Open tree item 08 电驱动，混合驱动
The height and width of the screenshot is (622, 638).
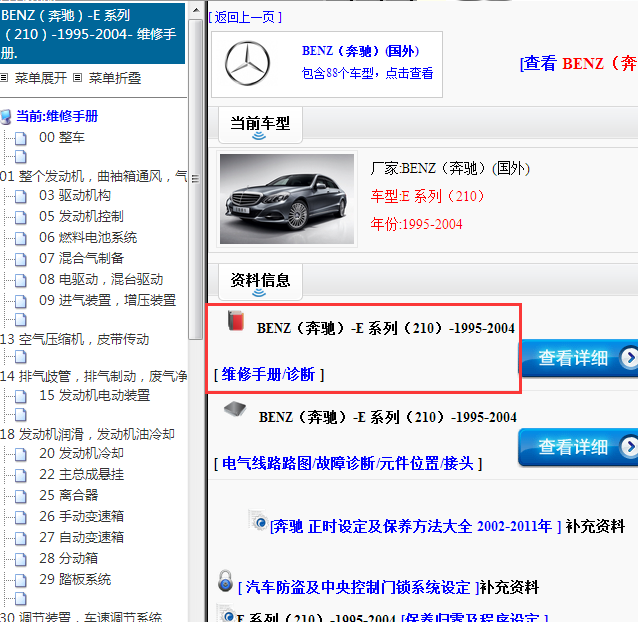pyautogui.click(x=101, y=279)
